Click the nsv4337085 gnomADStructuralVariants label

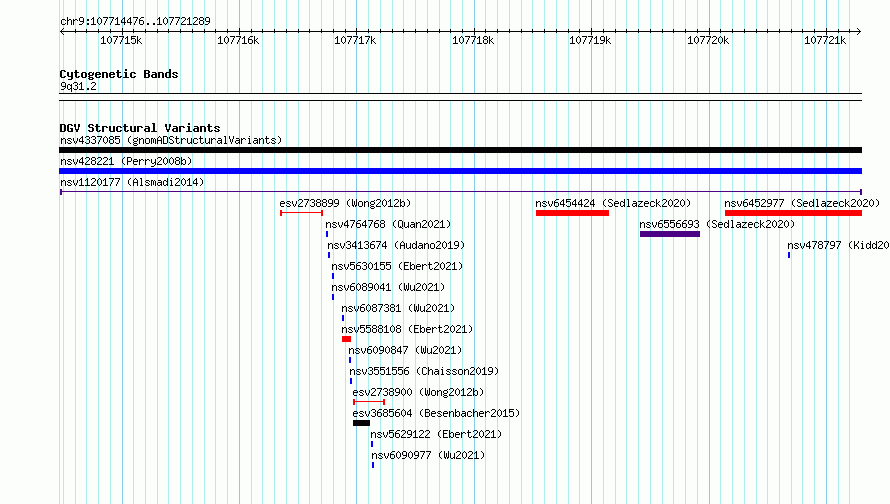click(171, 140)
